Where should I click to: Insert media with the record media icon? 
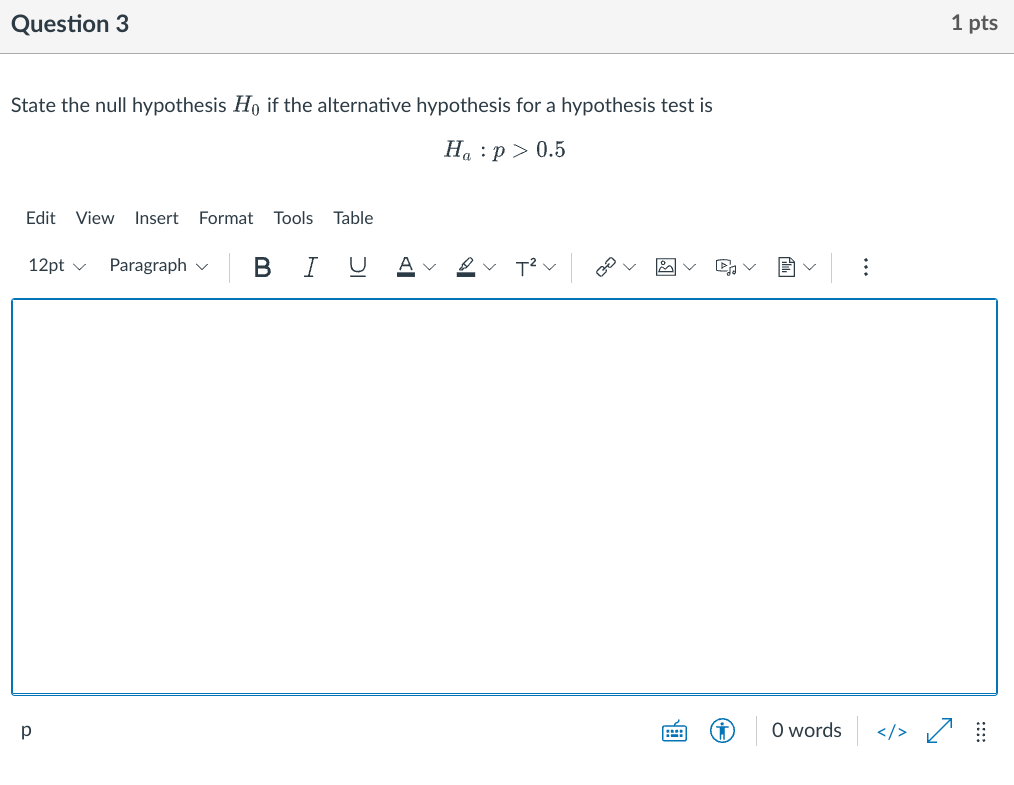coord(729,267)
